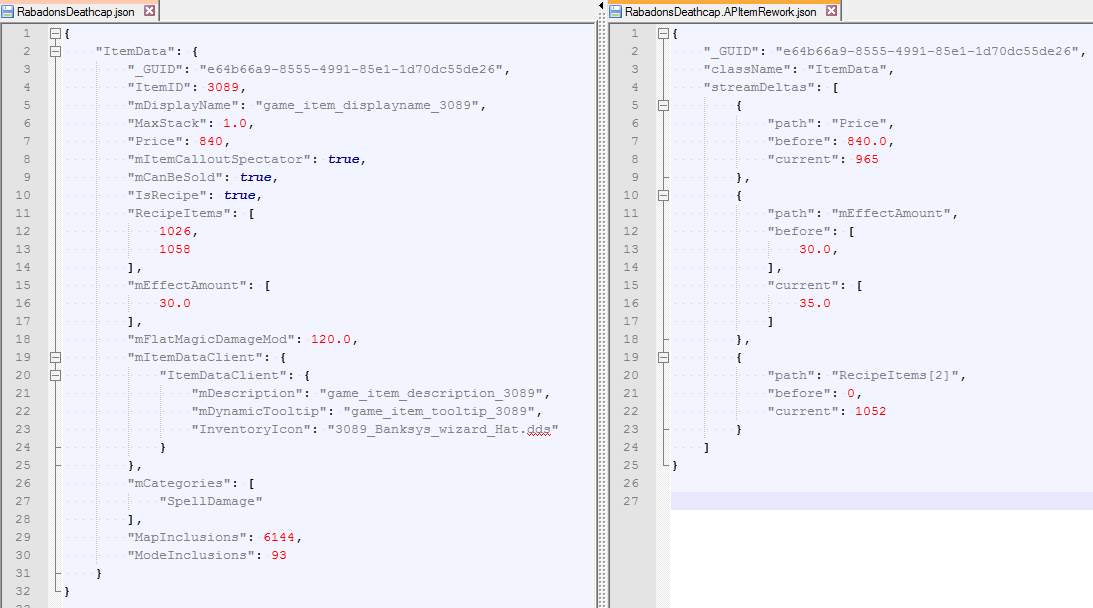This screenshot has height=608, width=1093.
Task: Fold the "before" array in right pane
Action: pos(662,231)
